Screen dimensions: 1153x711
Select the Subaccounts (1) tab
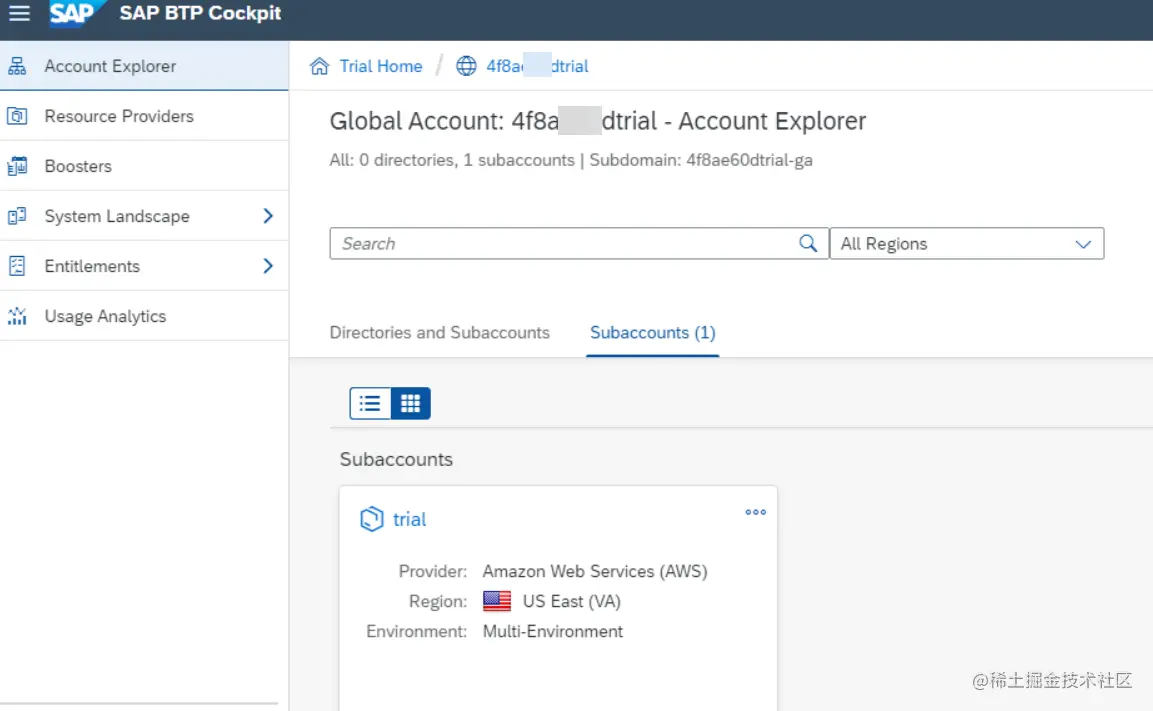tap(652, 333)
